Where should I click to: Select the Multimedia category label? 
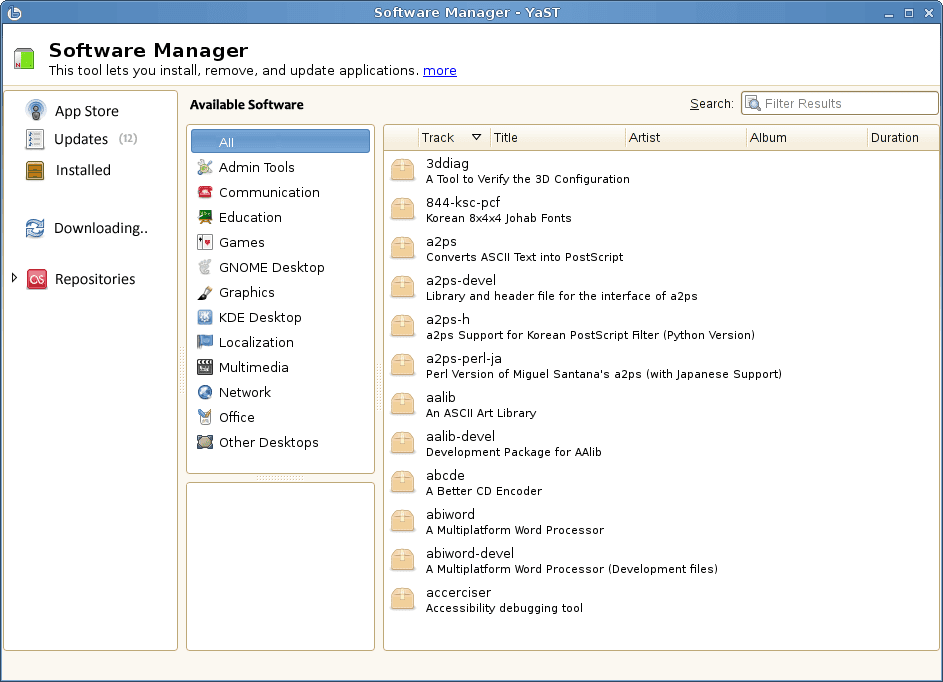click(254, 367)
